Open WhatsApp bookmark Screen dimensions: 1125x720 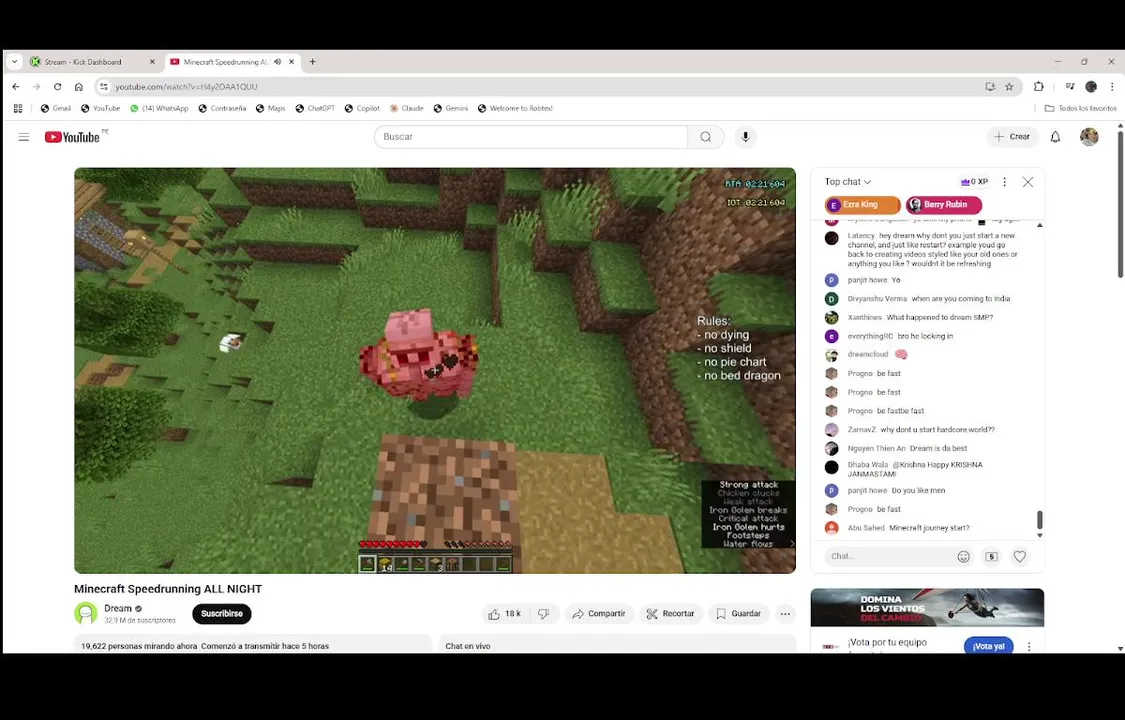(x=159, y=108)
